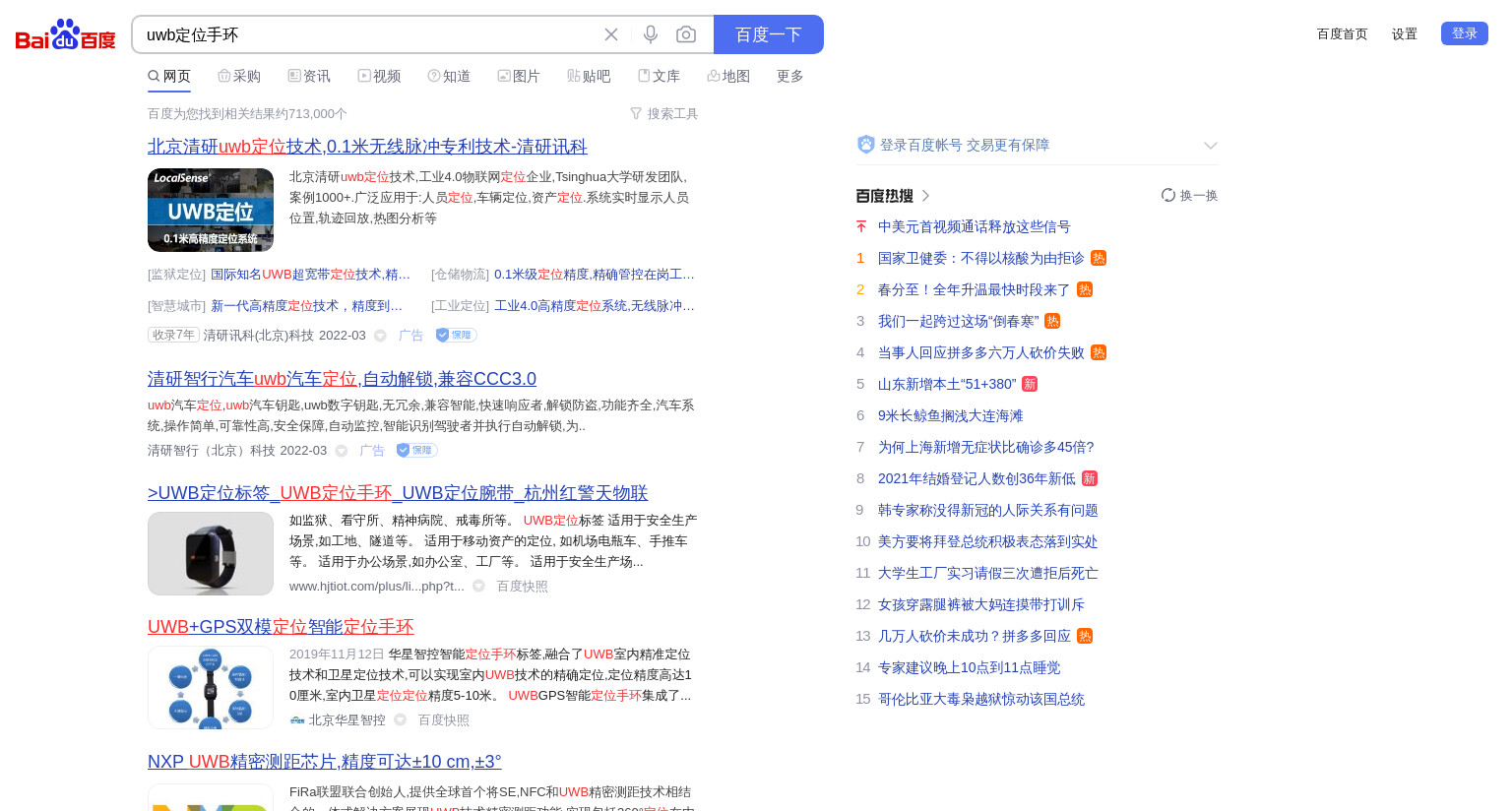Open hot topic 专家建议晚上10点到11点睡觉
The image size is (1512, 811).
point(970,667)
